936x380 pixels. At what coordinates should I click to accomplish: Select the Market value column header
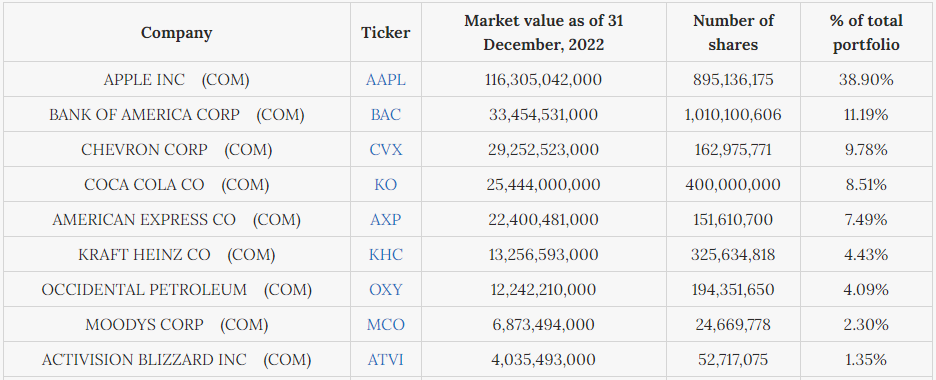point(544,32)
